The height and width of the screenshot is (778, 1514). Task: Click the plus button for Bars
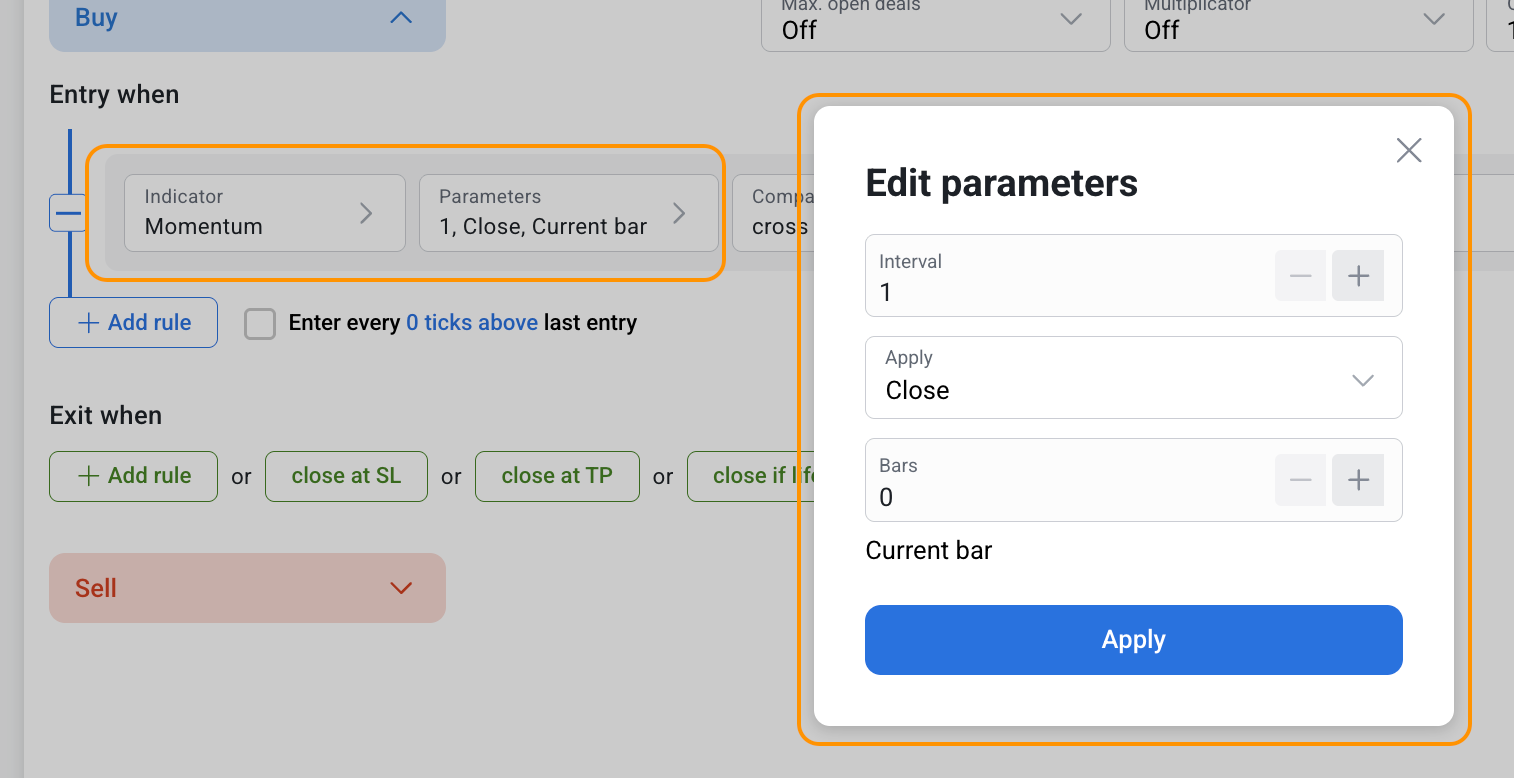(x=1357, y=480)
